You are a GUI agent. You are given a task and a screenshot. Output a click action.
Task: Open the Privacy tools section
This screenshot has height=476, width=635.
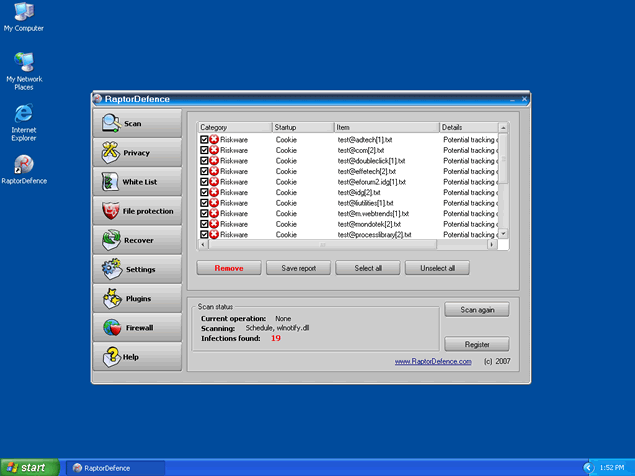[x=137, y=152]
